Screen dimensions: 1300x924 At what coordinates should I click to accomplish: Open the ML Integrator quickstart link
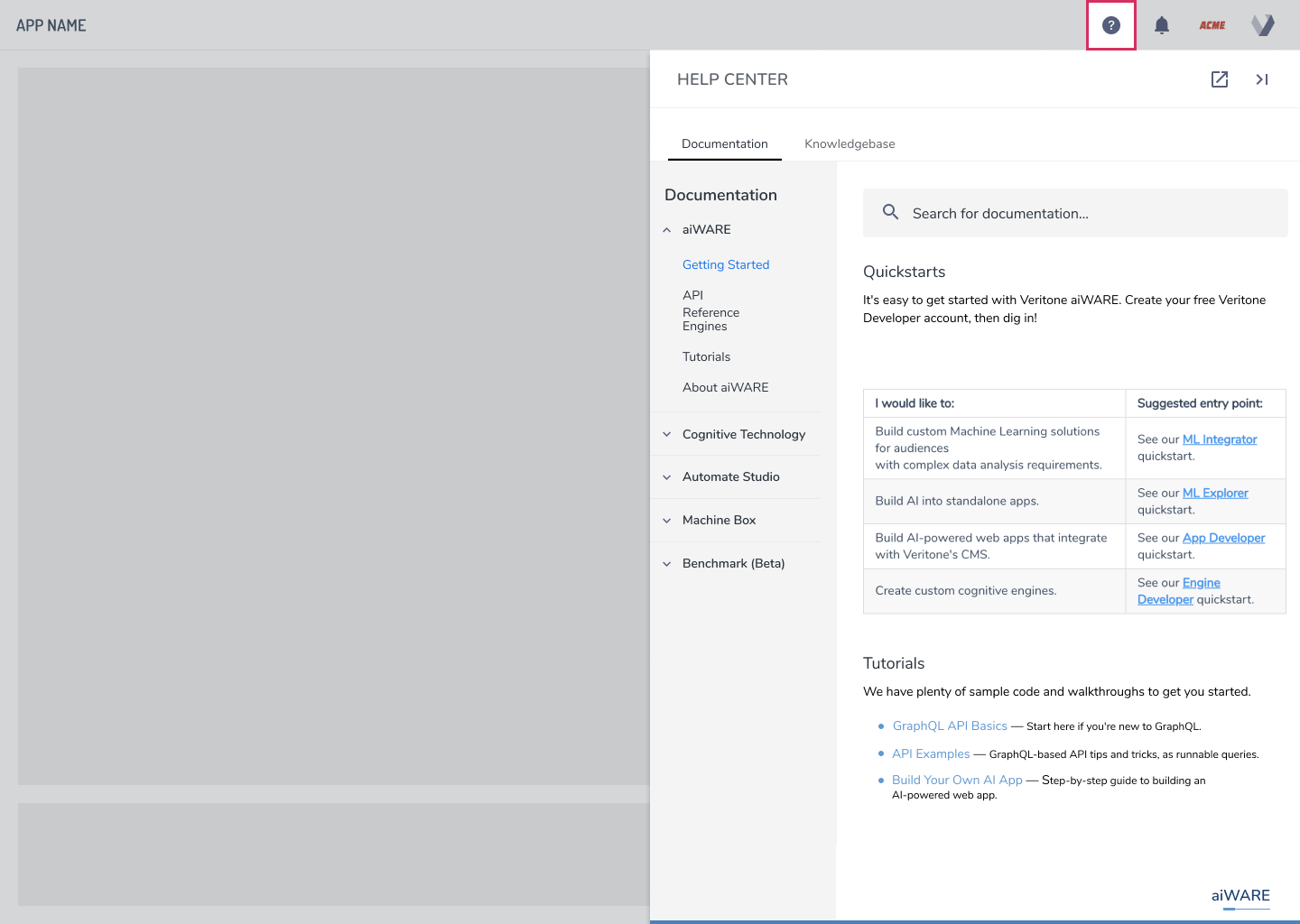tap(1220, 439)
